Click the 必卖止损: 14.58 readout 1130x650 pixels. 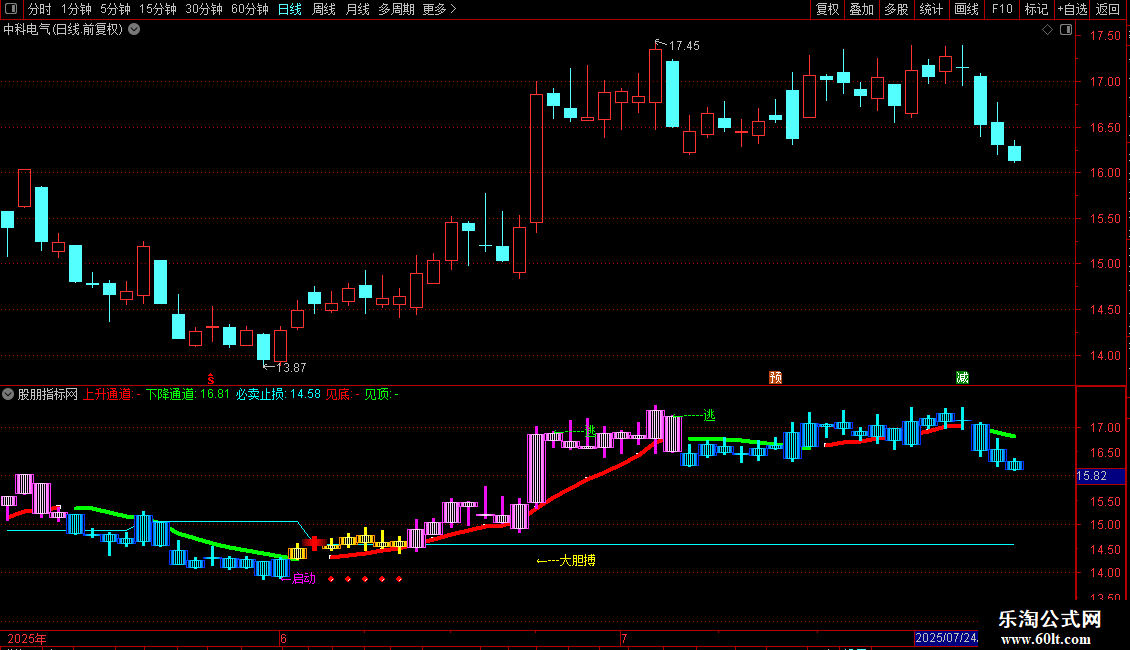[278, 394]
